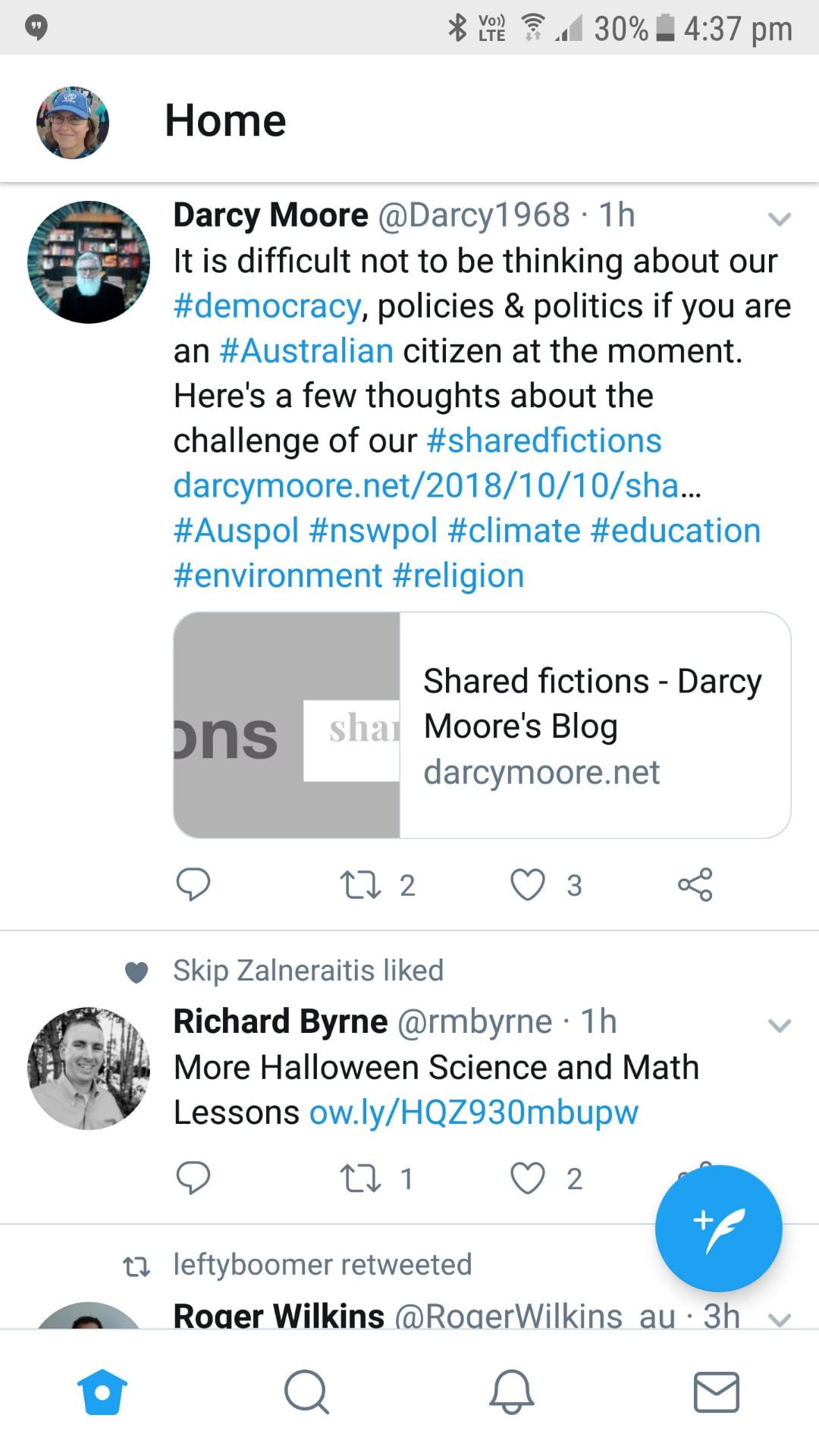Retweet Darcy Moore's tweet

coord(364,884)
